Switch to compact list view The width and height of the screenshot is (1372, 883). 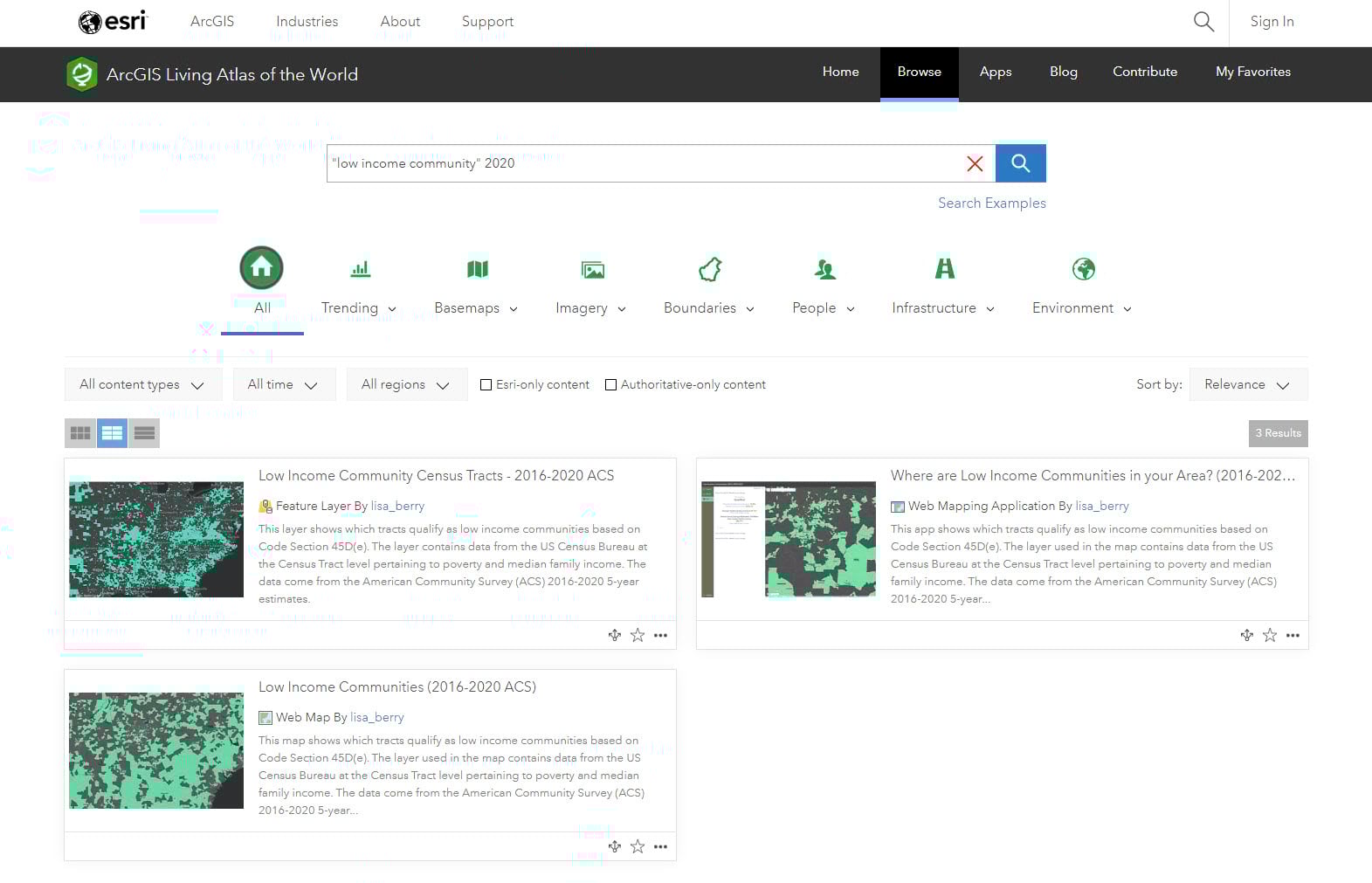coord(144,433)
